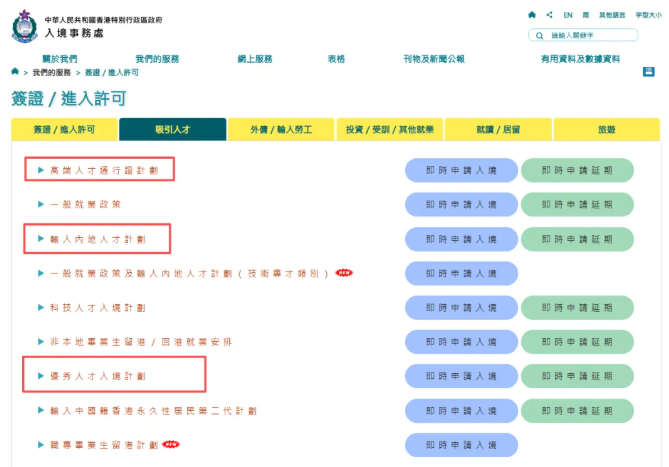Click 簽證 / 進入許可 in the breadcrumb
The image size is (669, 467).
point(112,73)
